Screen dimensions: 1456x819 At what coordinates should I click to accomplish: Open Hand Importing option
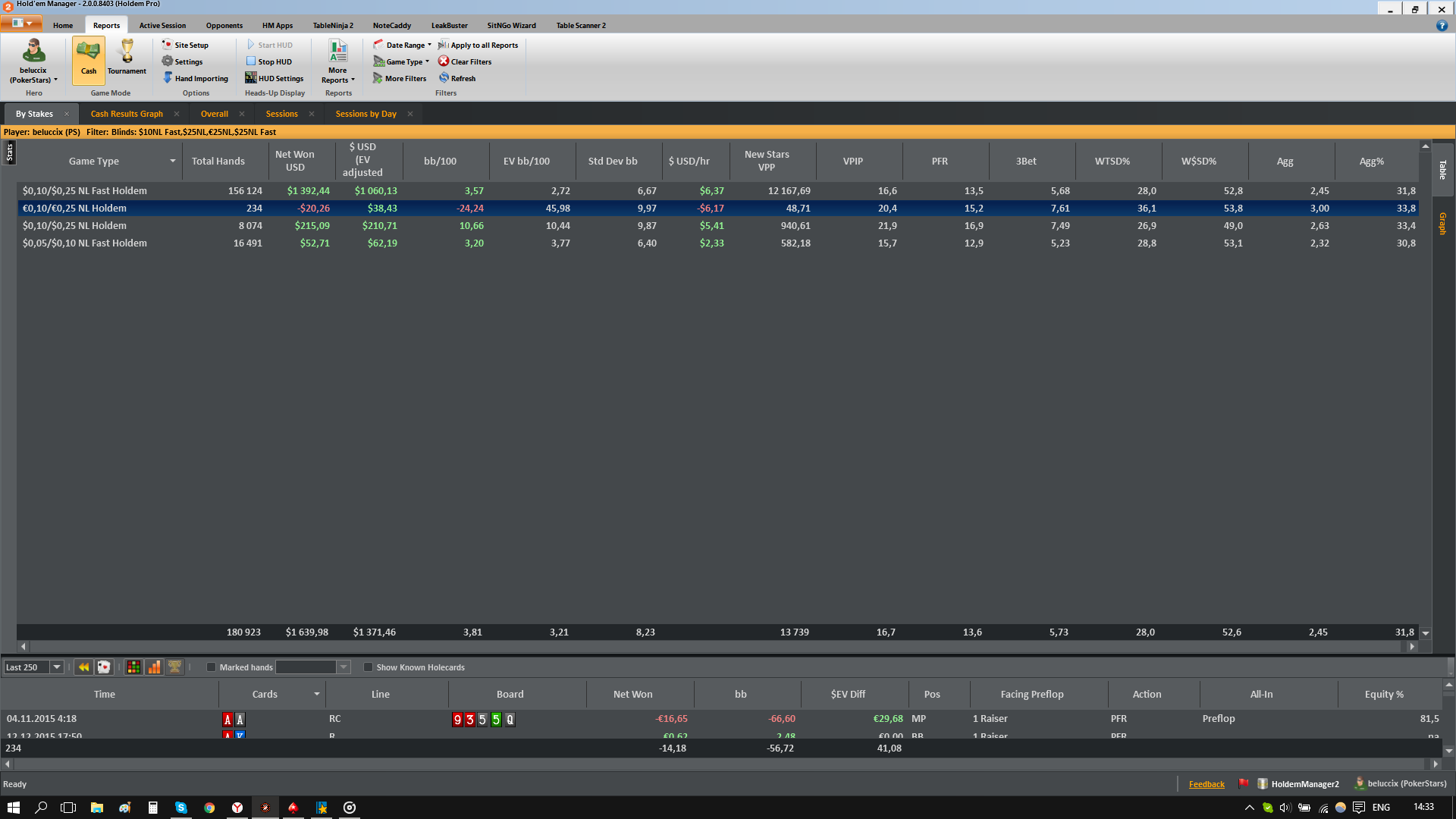(196, 78)
